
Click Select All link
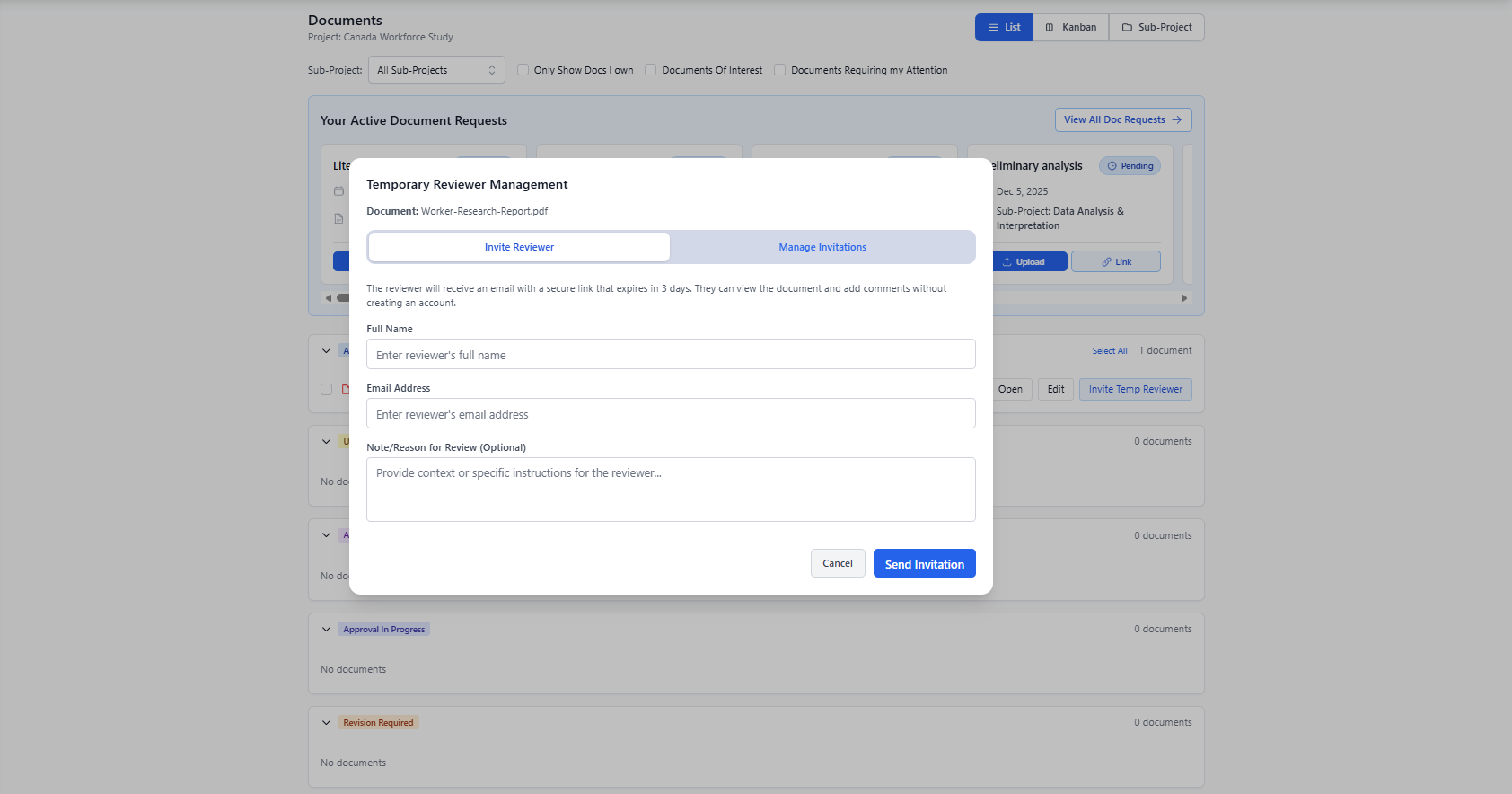pos(1110,351)
